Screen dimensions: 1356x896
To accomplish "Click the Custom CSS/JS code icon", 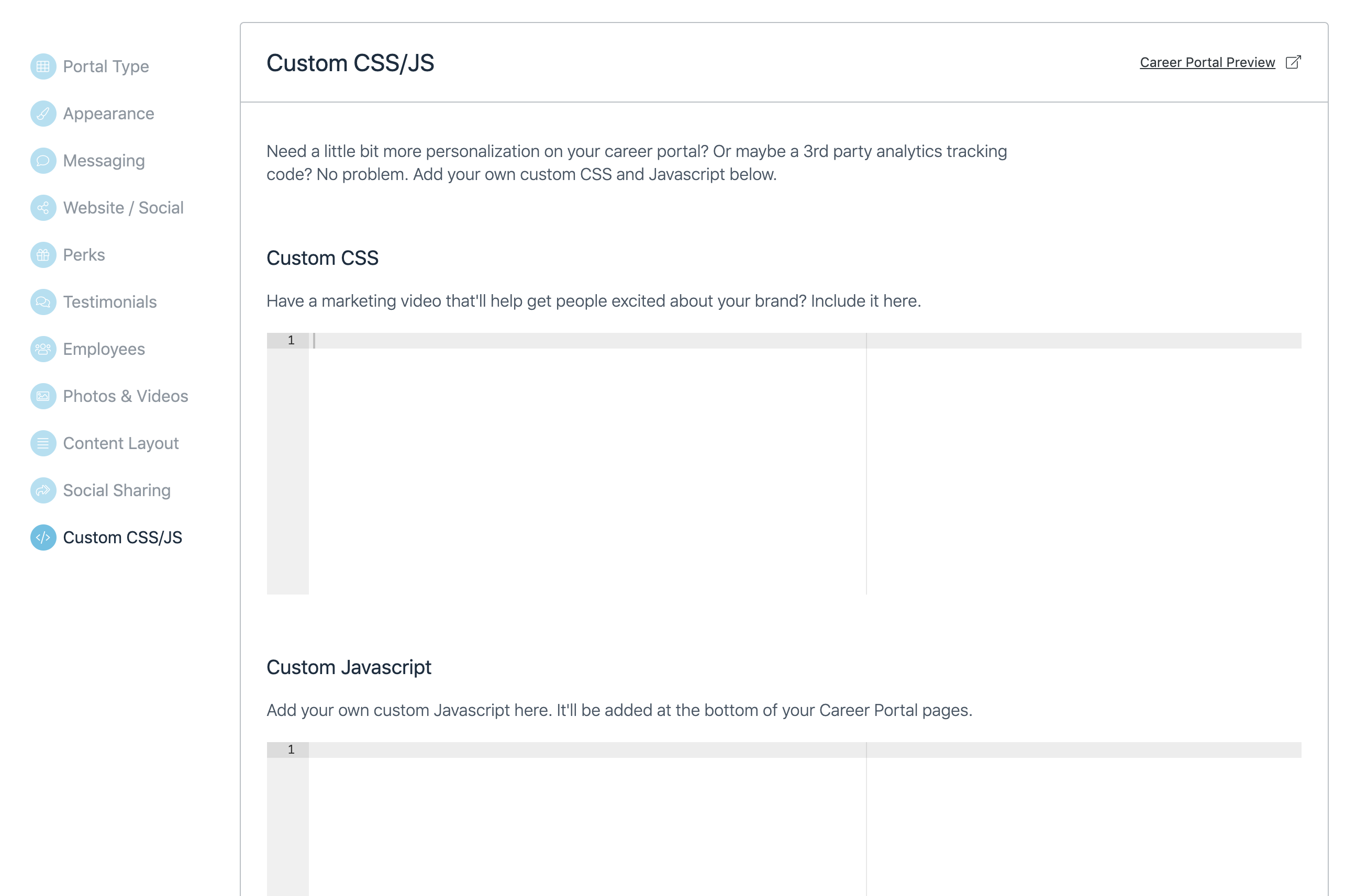I will point(43,537).
